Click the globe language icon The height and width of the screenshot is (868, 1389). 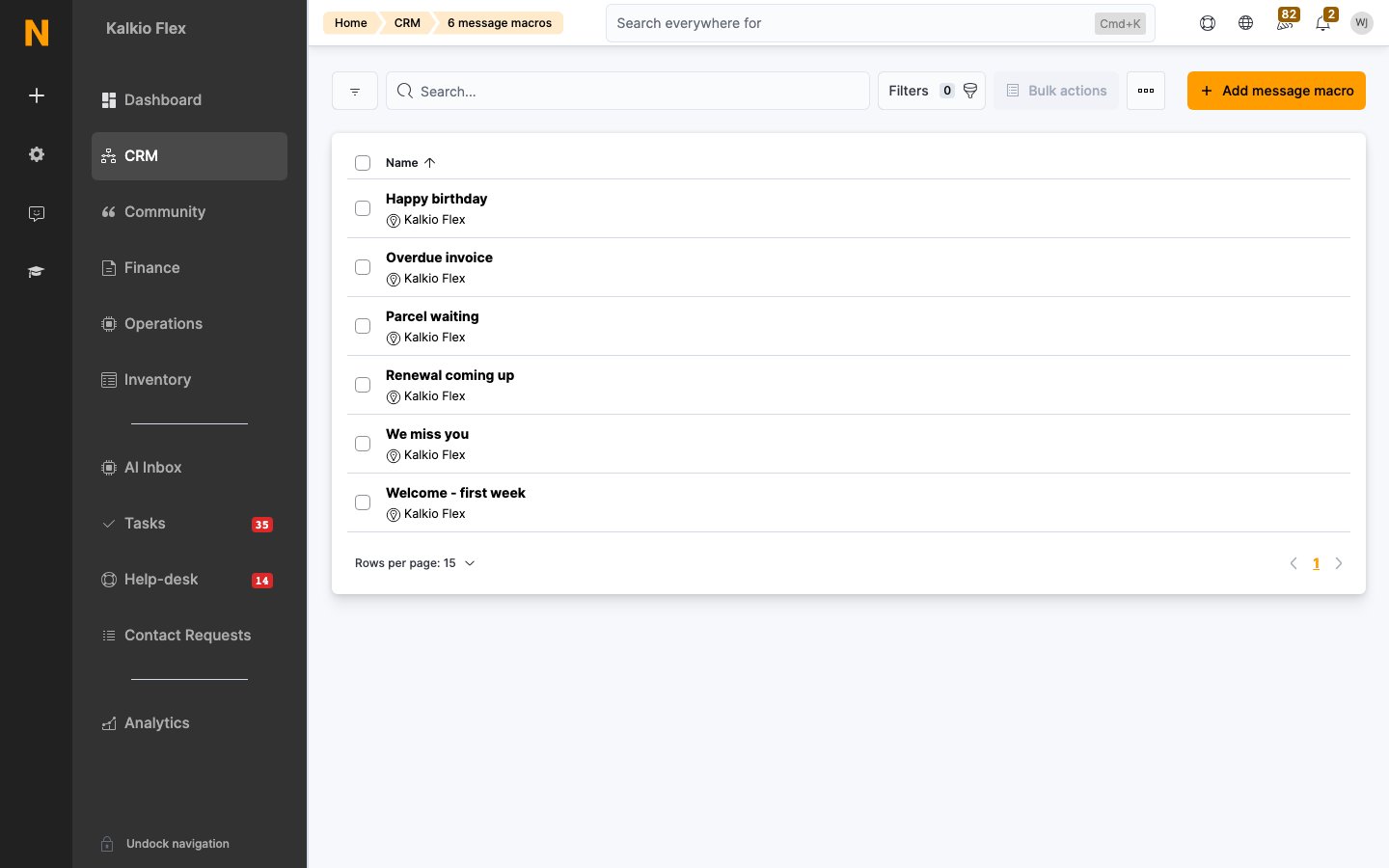[x=1246, y=23]
